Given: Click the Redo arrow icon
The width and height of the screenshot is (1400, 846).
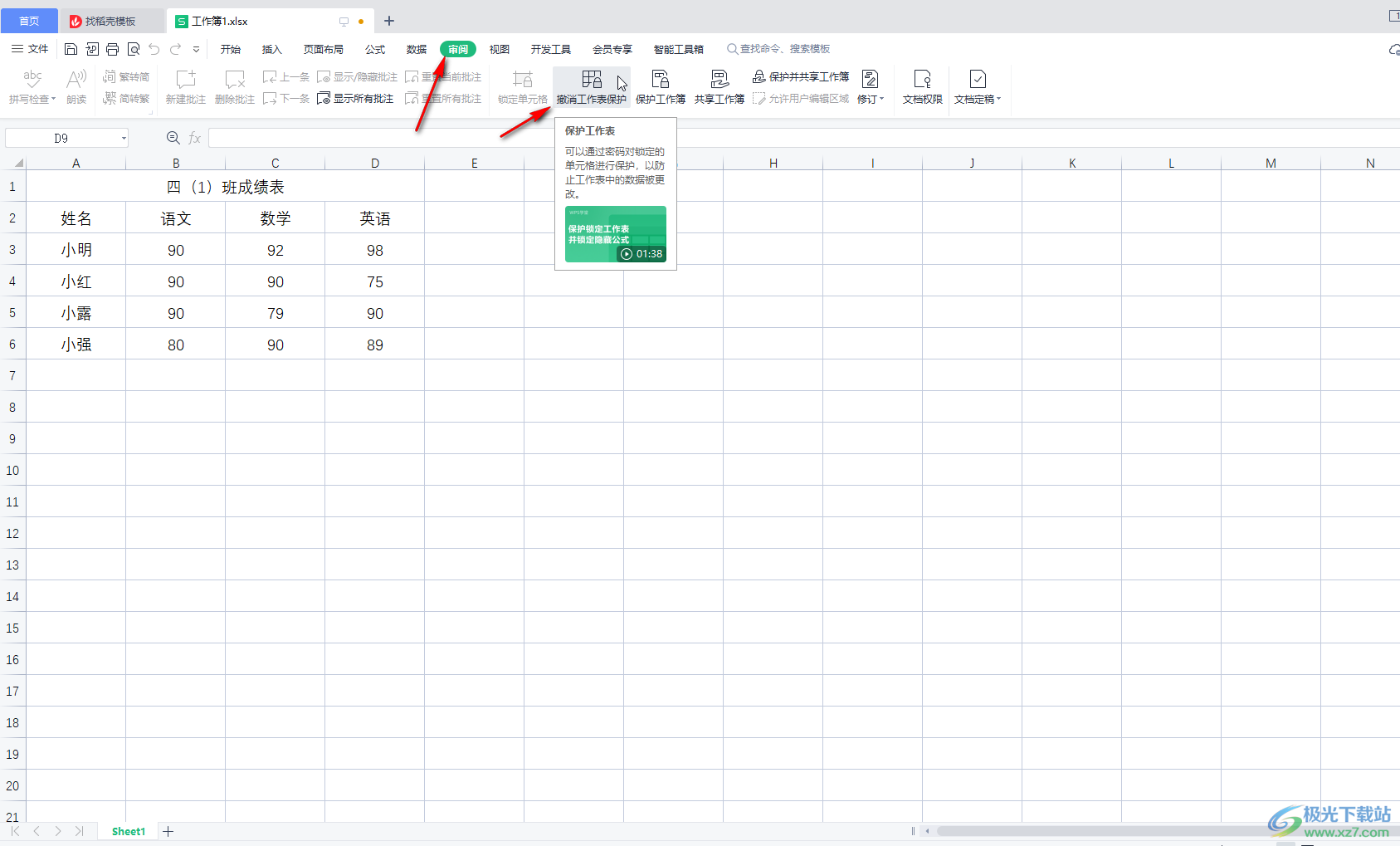Looking at the screenshot, I should [x=175, y=49].
